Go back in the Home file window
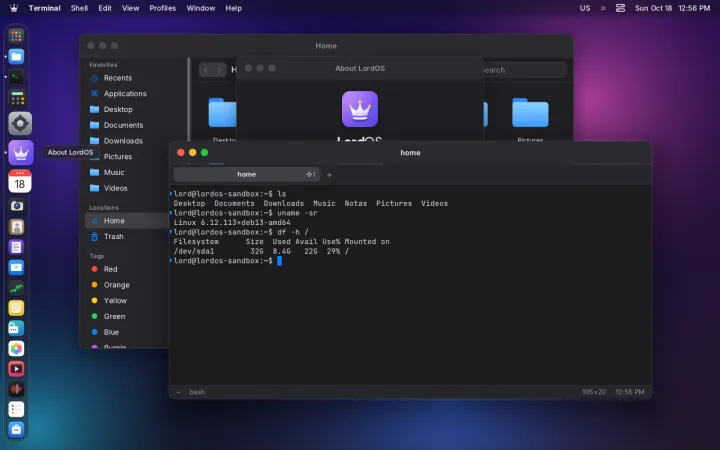The width and height of the screenshot is (720, 450). pyautogui.click(x=206, y=70)
